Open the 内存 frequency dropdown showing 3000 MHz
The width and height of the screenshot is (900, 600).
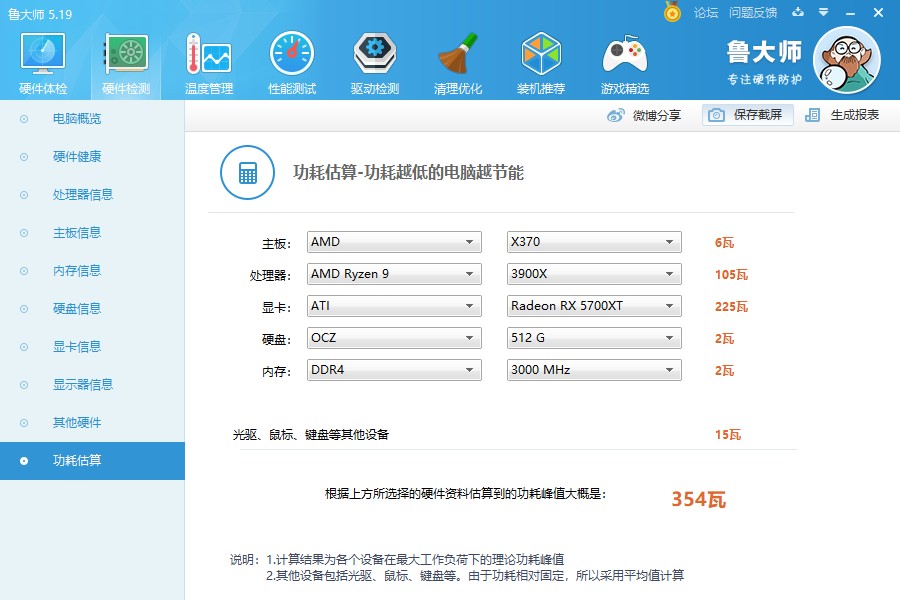594,370
